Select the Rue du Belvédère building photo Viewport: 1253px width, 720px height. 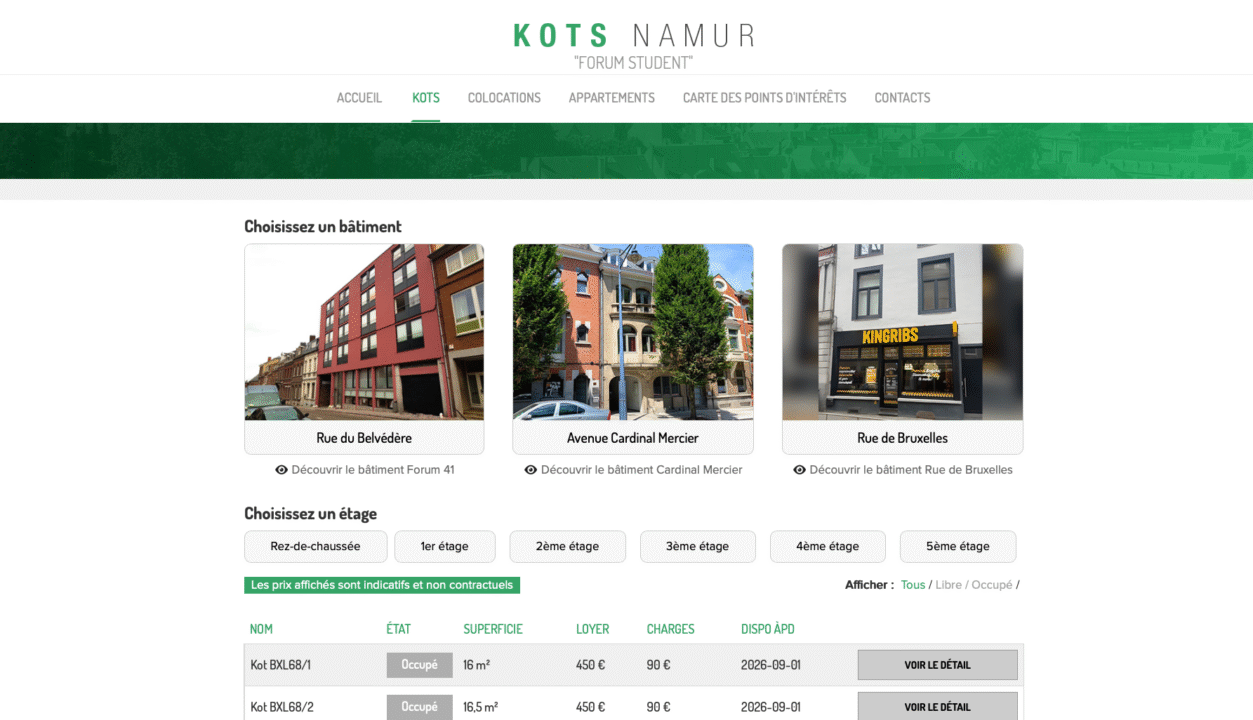point(364,332)
